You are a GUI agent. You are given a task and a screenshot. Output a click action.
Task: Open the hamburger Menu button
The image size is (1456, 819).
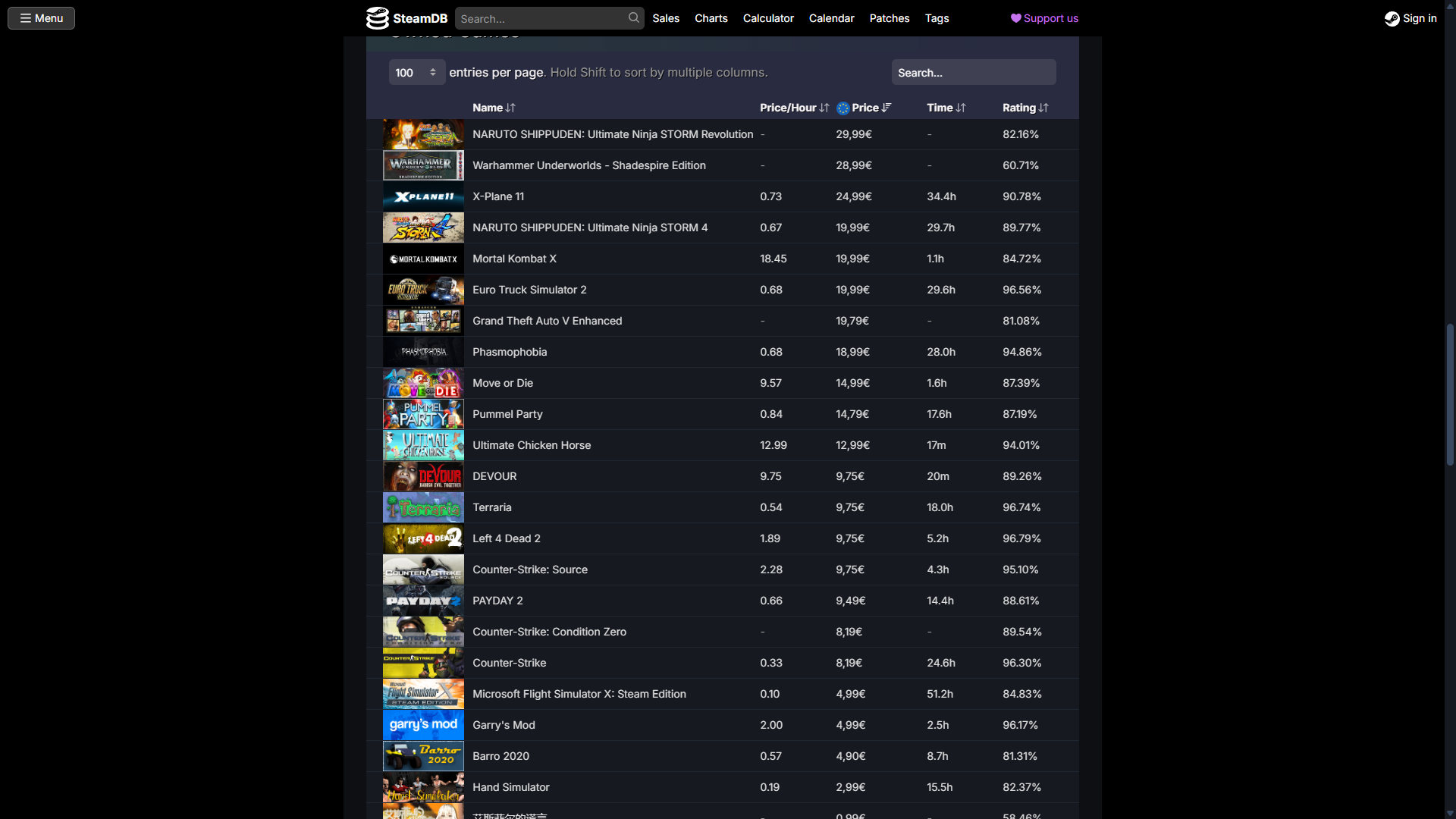(x=41, y=18)
